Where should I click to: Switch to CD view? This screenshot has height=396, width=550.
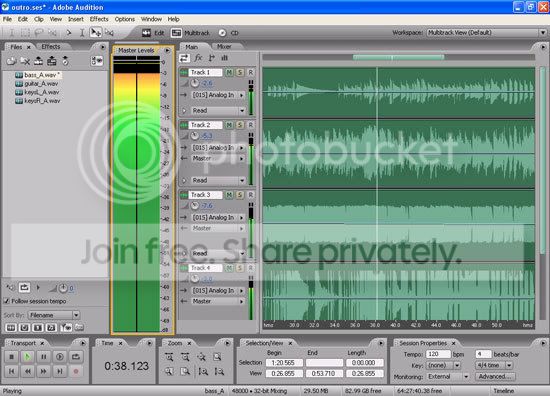(x=228, y=33)
